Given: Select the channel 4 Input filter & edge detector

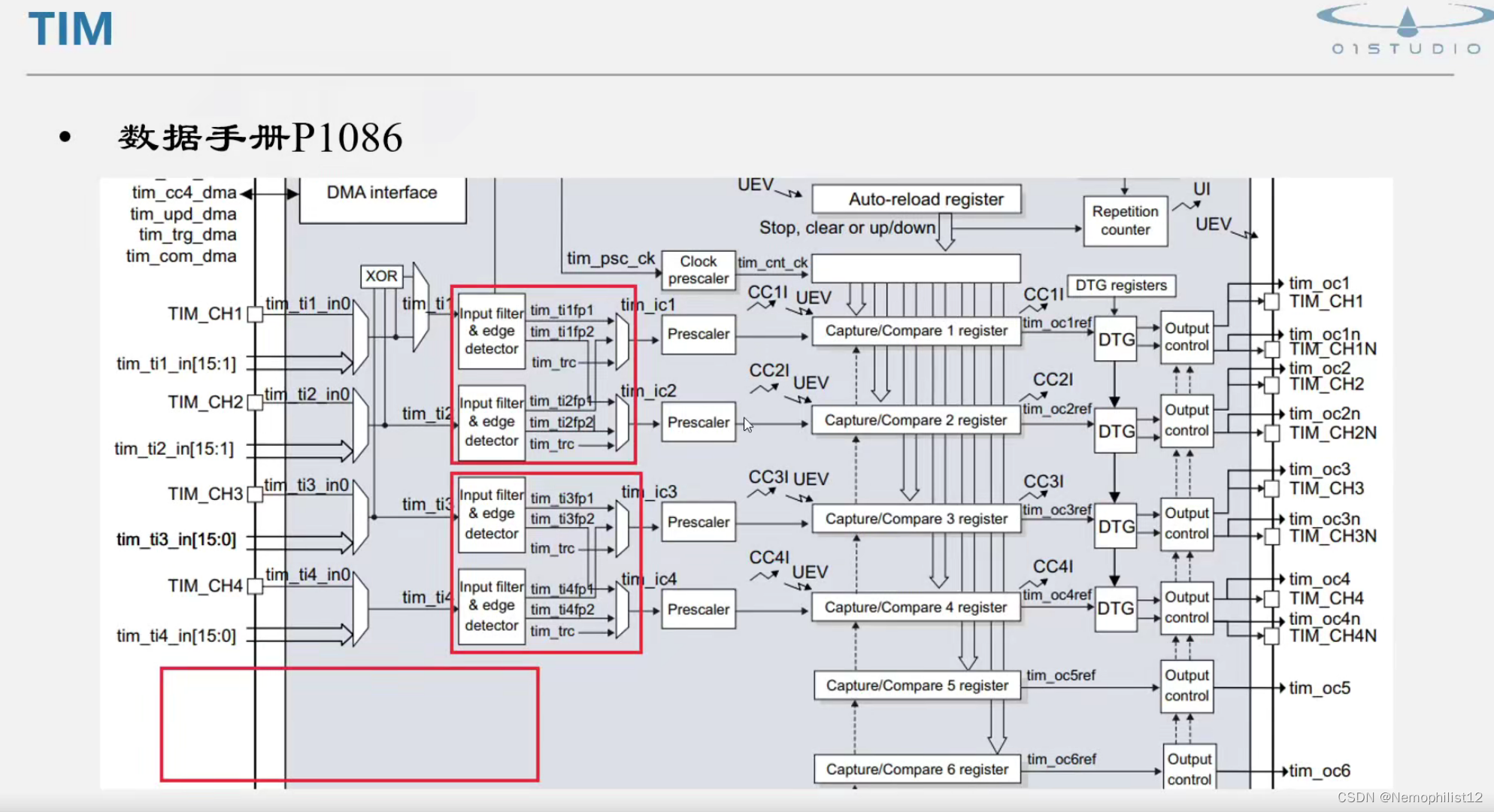Looking at the screenshot, I should 492,606.
